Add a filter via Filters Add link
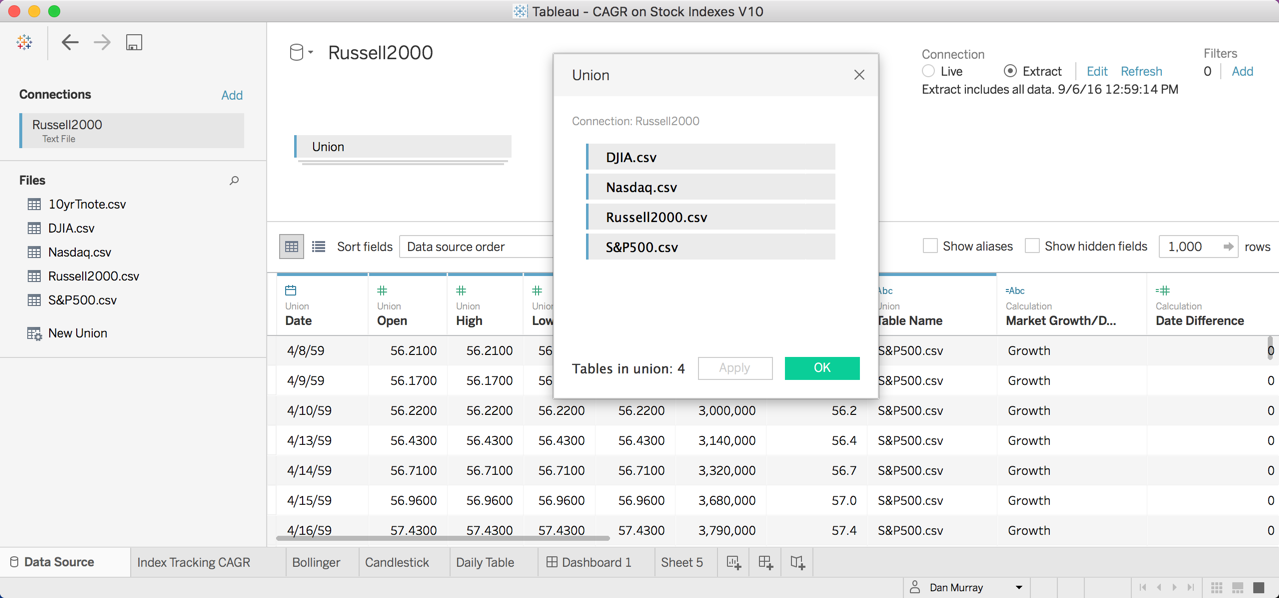The width and height of the screenshot is (1279, 598). (1242, 72)
